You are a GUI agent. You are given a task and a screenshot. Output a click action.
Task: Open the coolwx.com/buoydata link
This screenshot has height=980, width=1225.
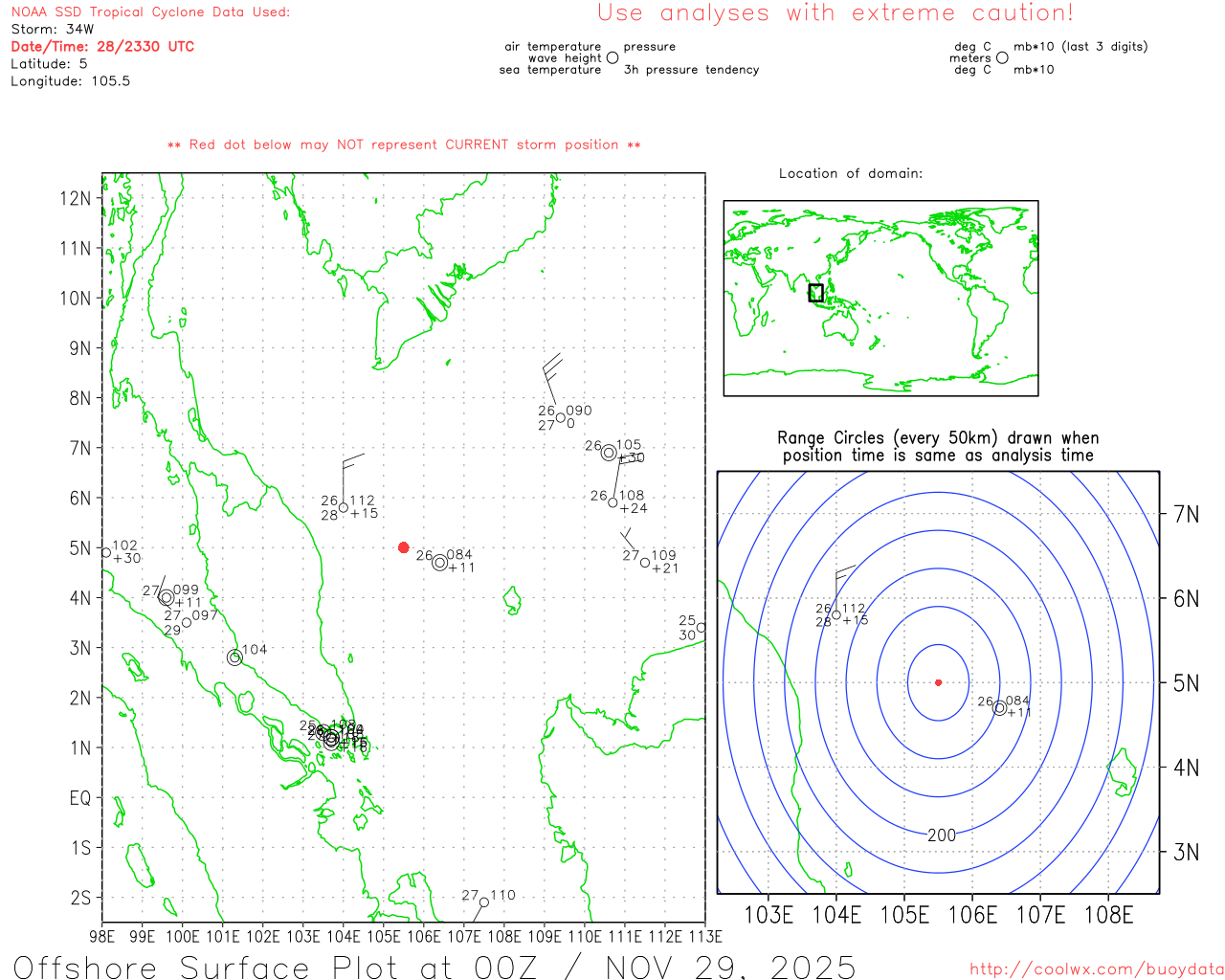tap(1097, 969)
